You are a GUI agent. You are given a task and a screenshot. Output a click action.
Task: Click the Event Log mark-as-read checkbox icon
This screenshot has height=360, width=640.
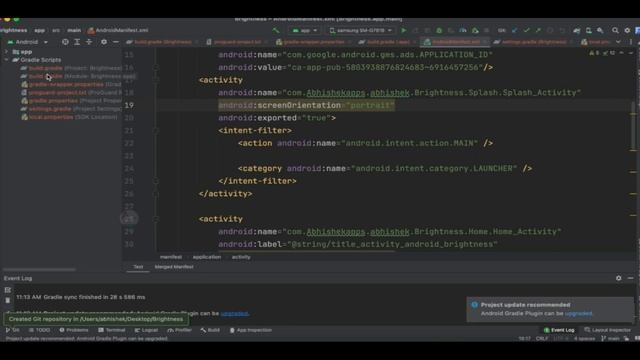(x=7, y=290)
